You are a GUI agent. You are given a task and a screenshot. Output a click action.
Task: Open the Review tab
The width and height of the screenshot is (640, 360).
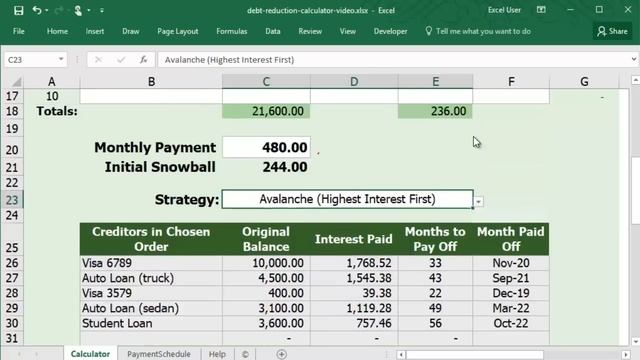(x=310, y=31)
